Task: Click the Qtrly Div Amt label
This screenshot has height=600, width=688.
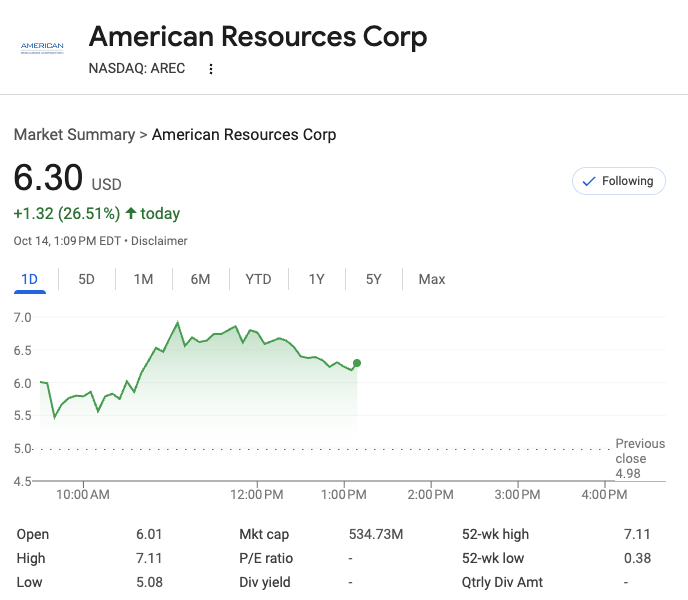Action: point(502,582)
